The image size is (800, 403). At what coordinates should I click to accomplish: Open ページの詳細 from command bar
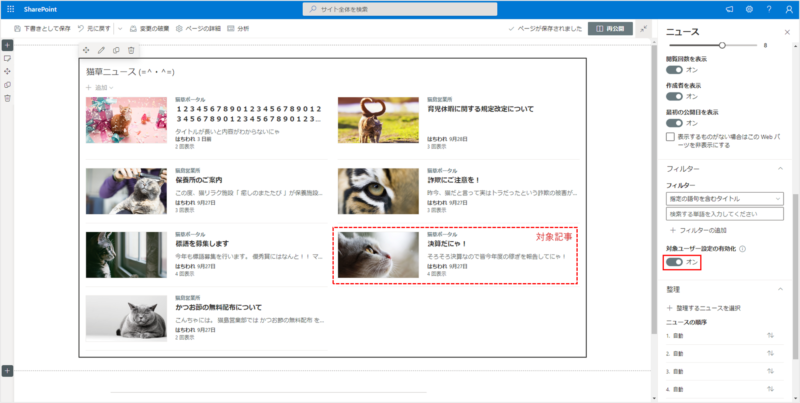pyautogui.click(x=201, y=29)
